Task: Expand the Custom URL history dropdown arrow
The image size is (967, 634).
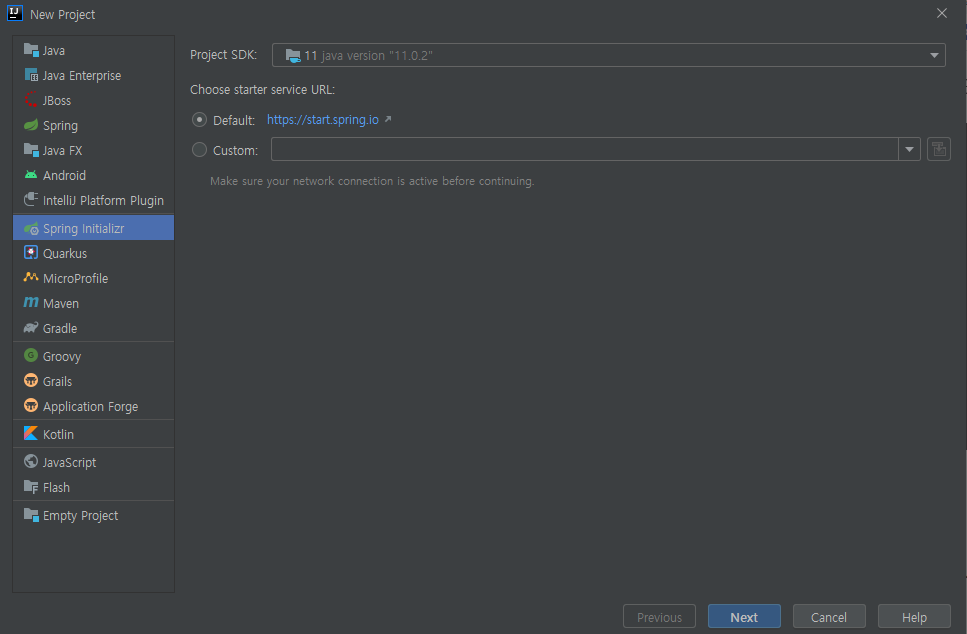Action: (909, 149)
